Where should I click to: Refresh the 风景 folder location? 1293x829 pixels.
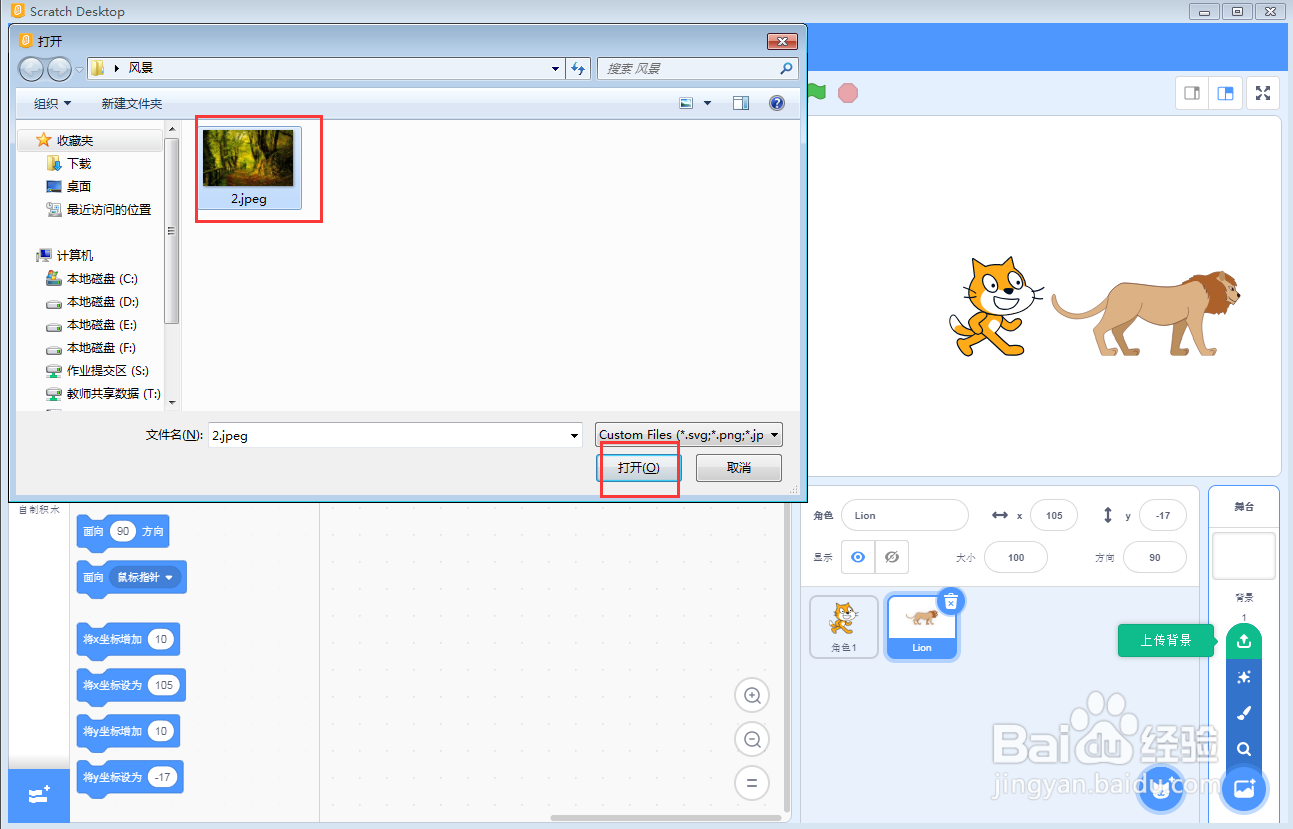click(578, 69)
